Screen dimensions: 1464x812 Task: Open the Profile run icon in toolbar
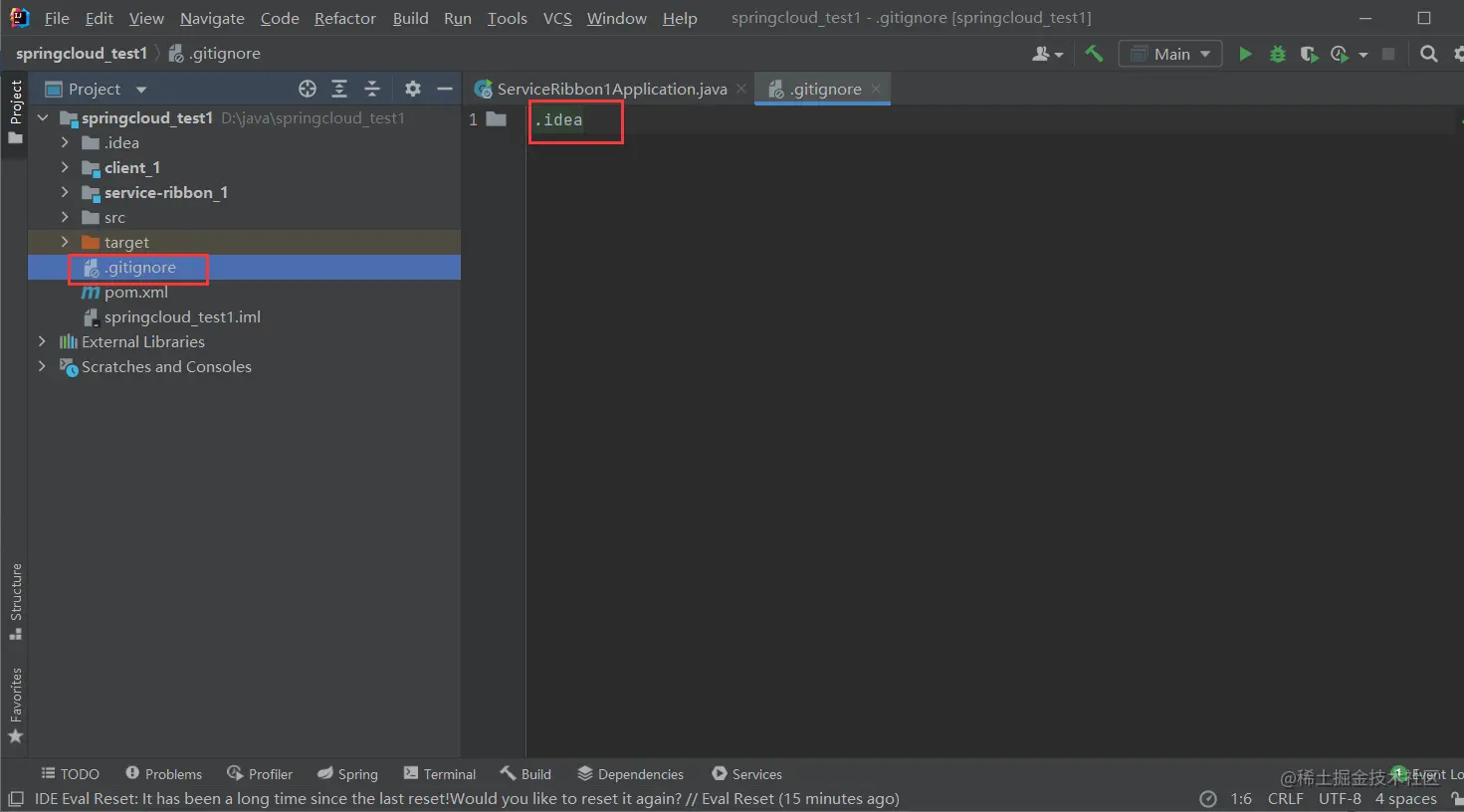[1340, 54]
